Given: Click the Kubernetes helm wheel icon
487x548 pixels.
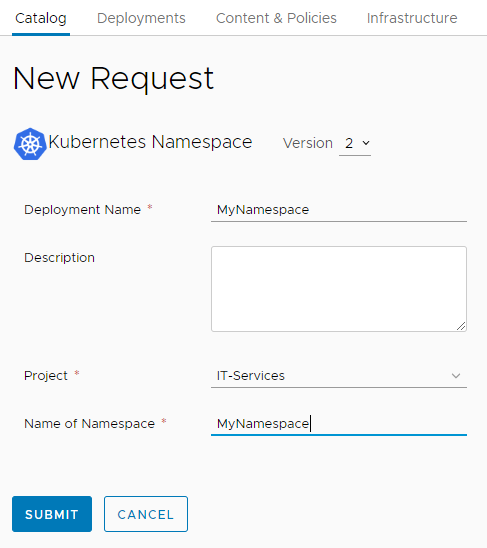Looking at the screenshot, I should coord(30,144).
